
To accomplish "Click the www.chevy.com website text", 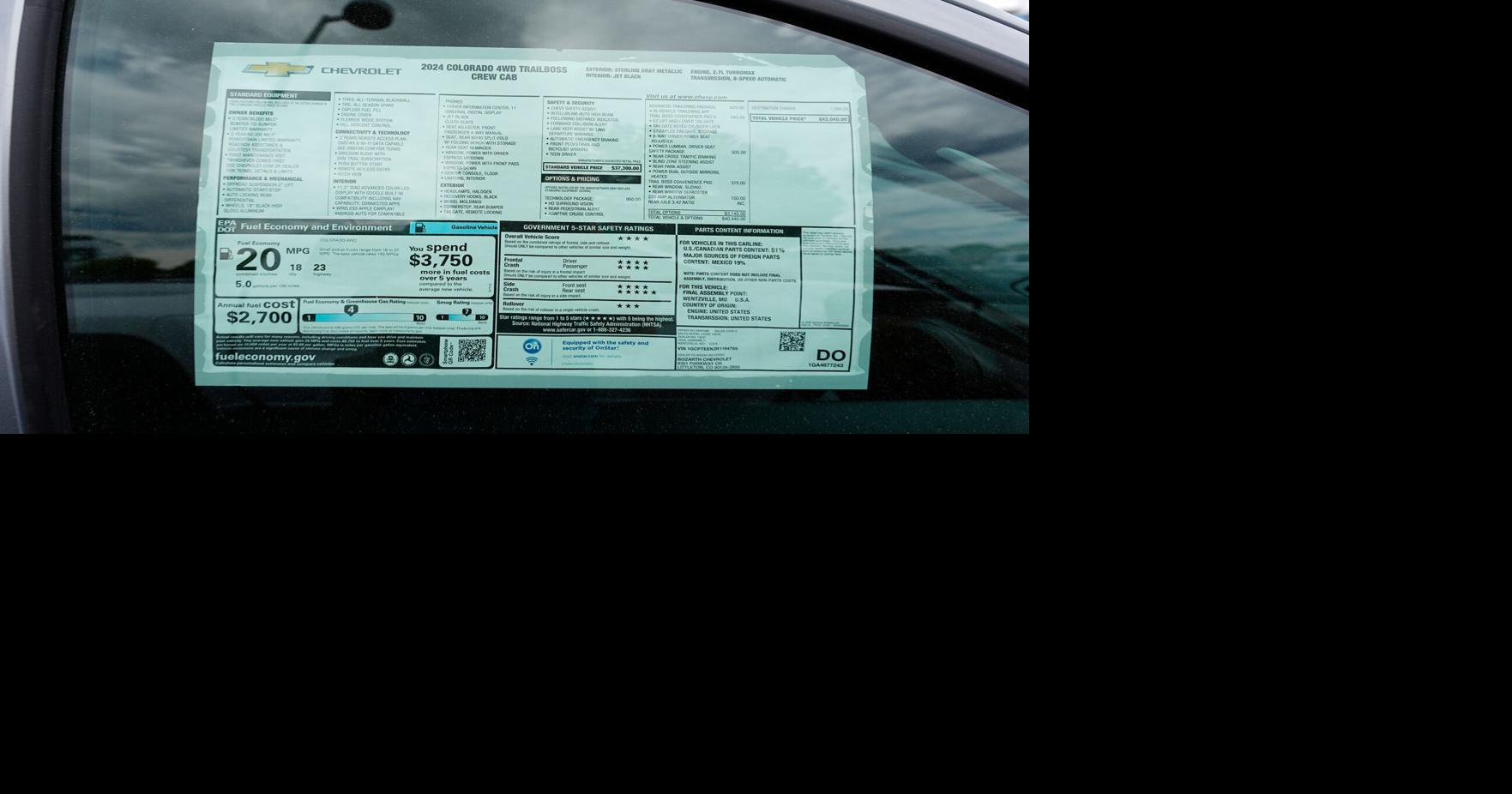I will 686,97.
